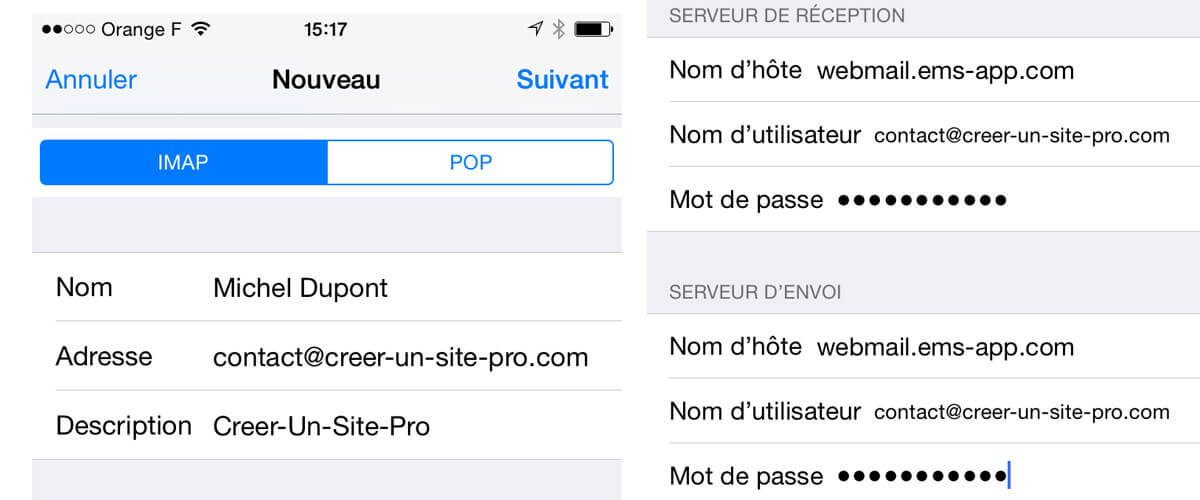Tap the Bluetooth icon in status bar
This screenshot has width=1200, height=500.
(x=559, y=29)
